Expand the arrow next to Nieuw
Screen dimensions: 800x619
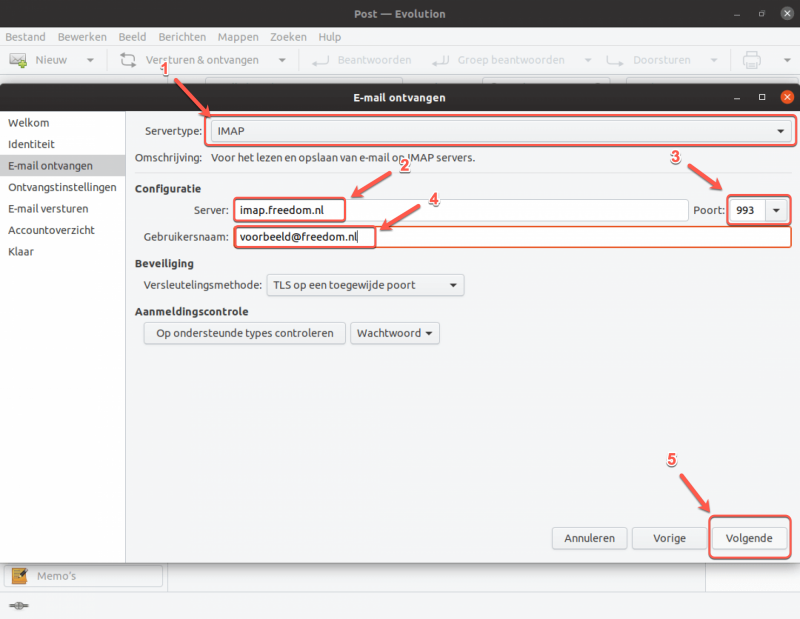click(90, 60)
